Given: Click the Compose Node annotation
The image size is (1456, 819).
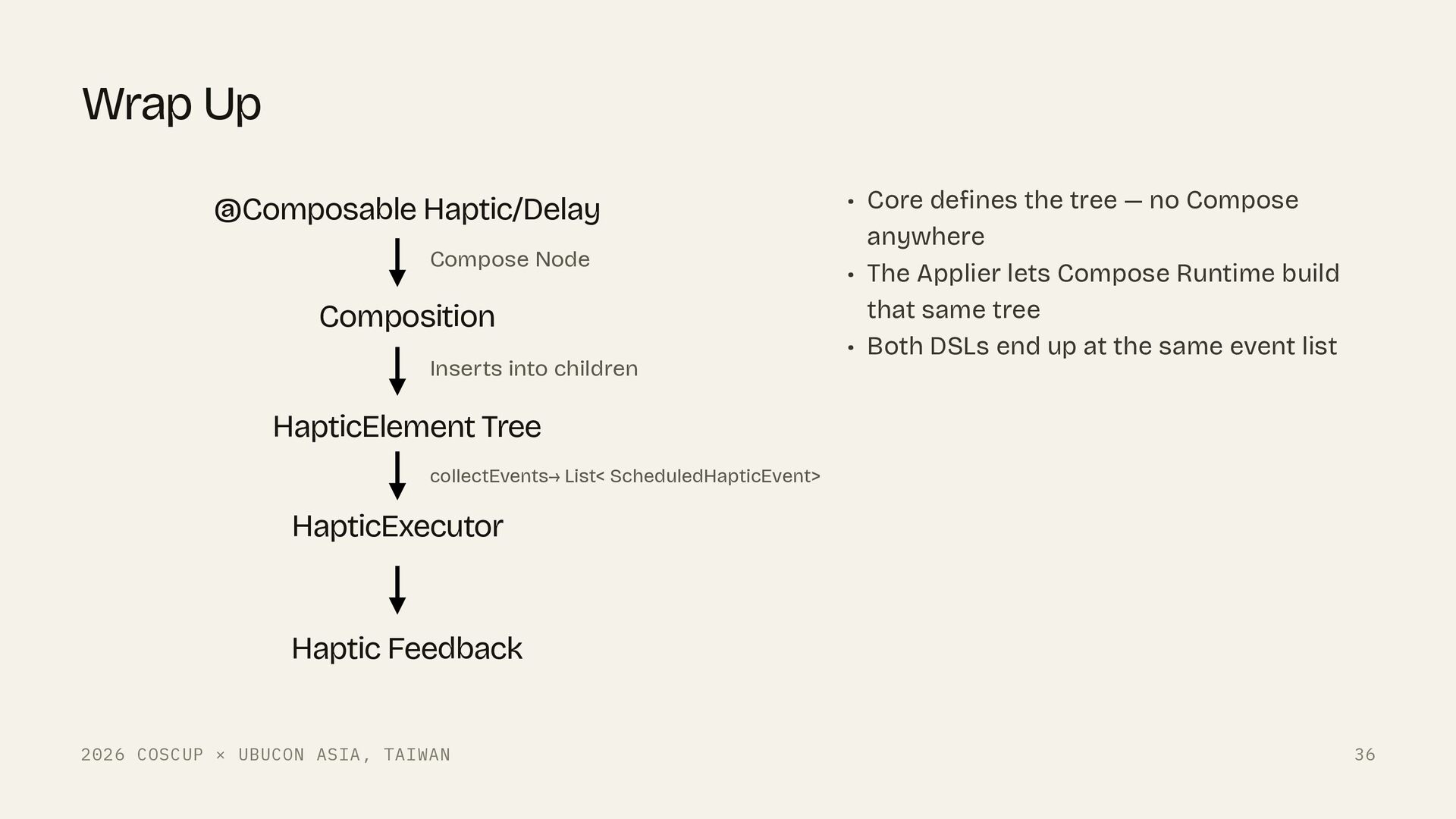Looking at the screenshot, I should (510, 259).
